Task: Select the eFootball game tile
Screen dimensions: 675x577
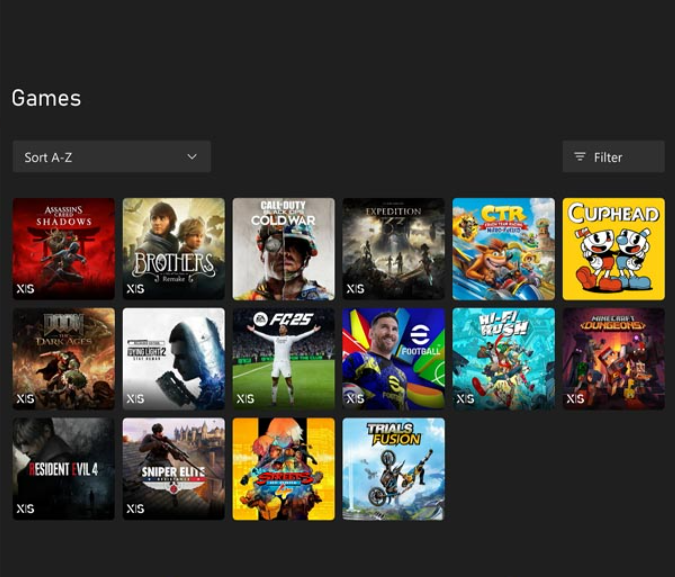Action: (393, 359)
